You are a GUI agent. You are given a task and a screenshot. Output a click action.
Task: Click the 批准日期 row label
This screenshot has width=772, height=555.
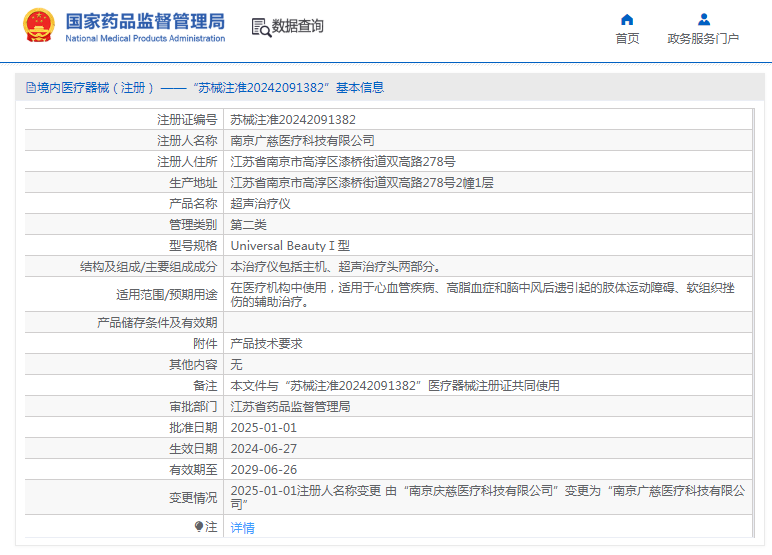tap(193, 428)
